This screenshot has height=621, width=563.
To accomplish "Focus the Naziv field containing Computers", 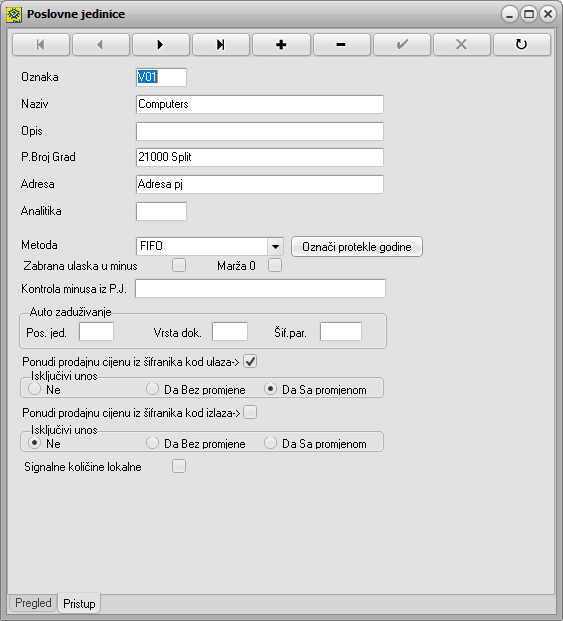I will pyautogui.click(x=260, y=104).
